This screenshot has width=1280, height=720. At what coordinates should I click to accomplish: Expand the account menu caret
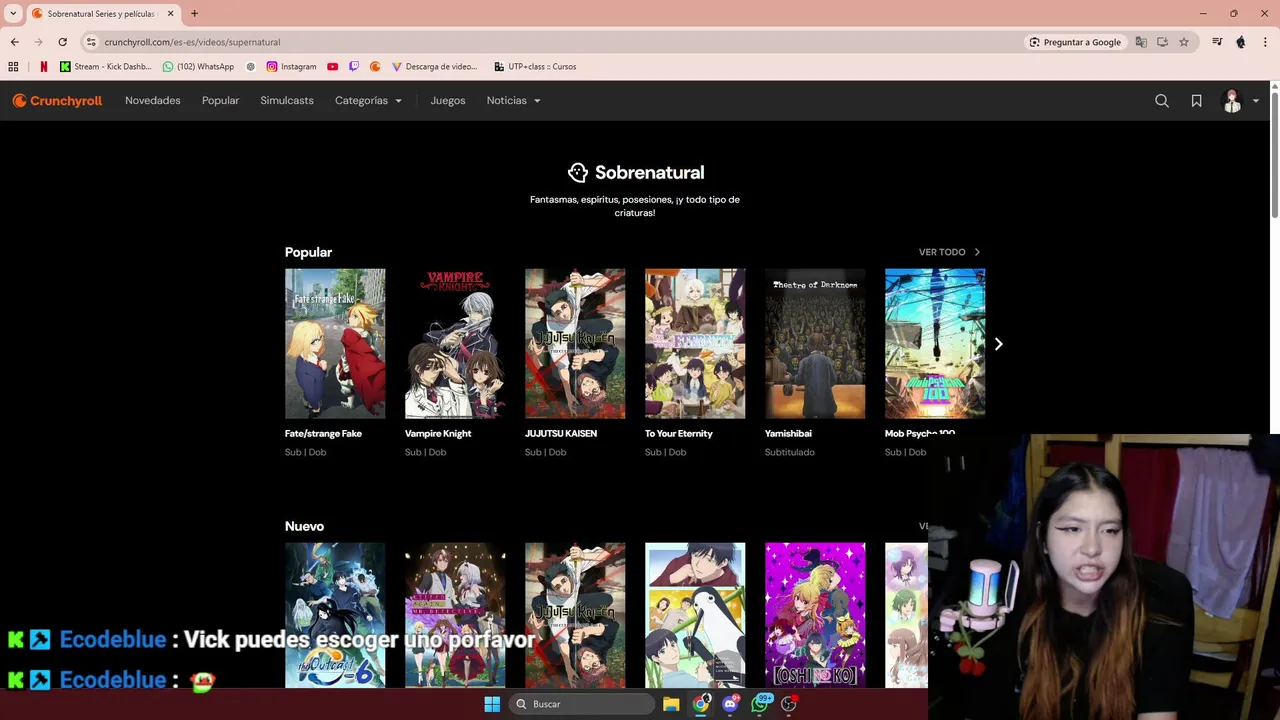click(x=1256, y=101)
